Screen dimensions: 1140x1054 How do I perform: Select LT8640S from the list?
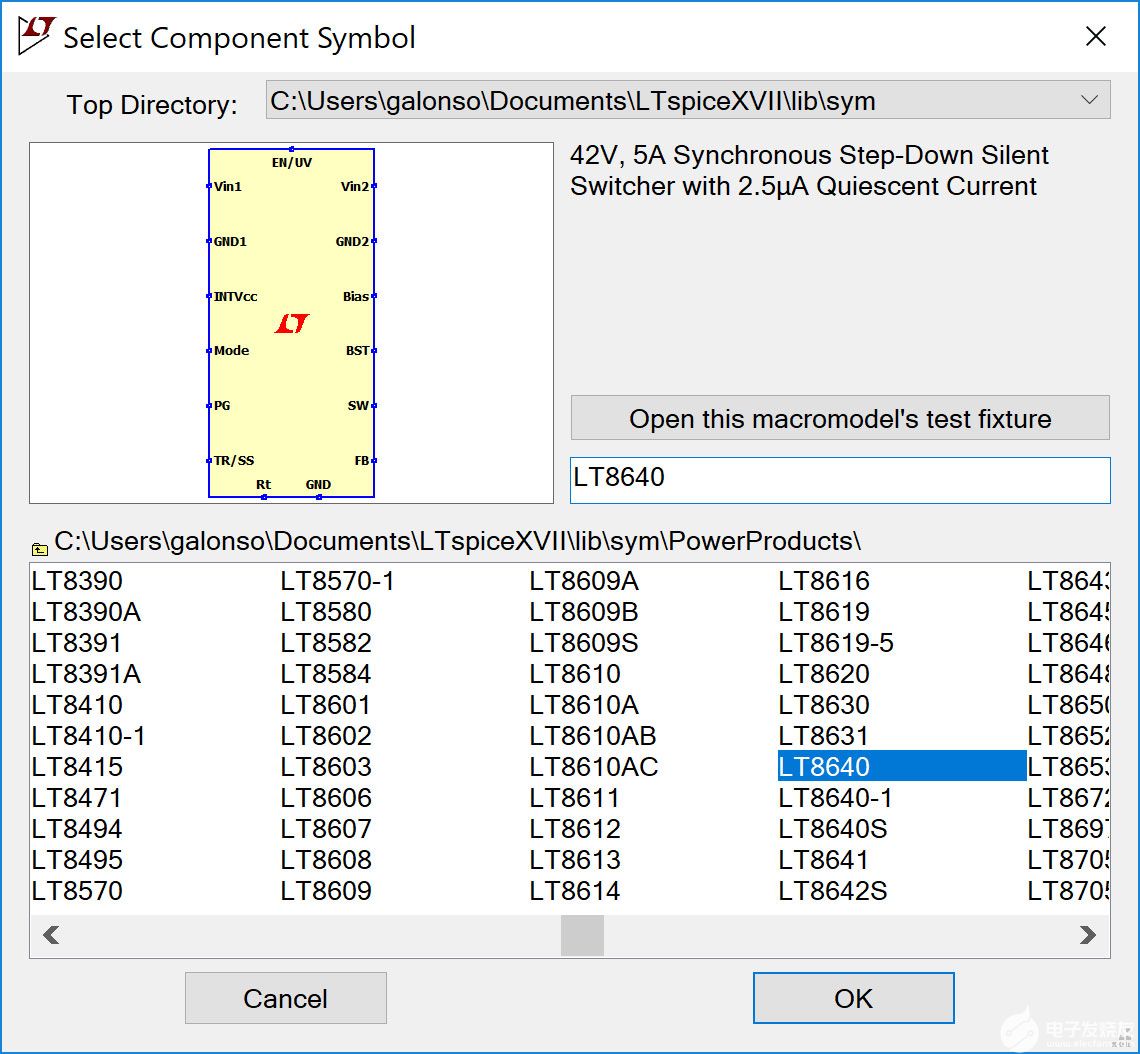(x=832, y=829)
